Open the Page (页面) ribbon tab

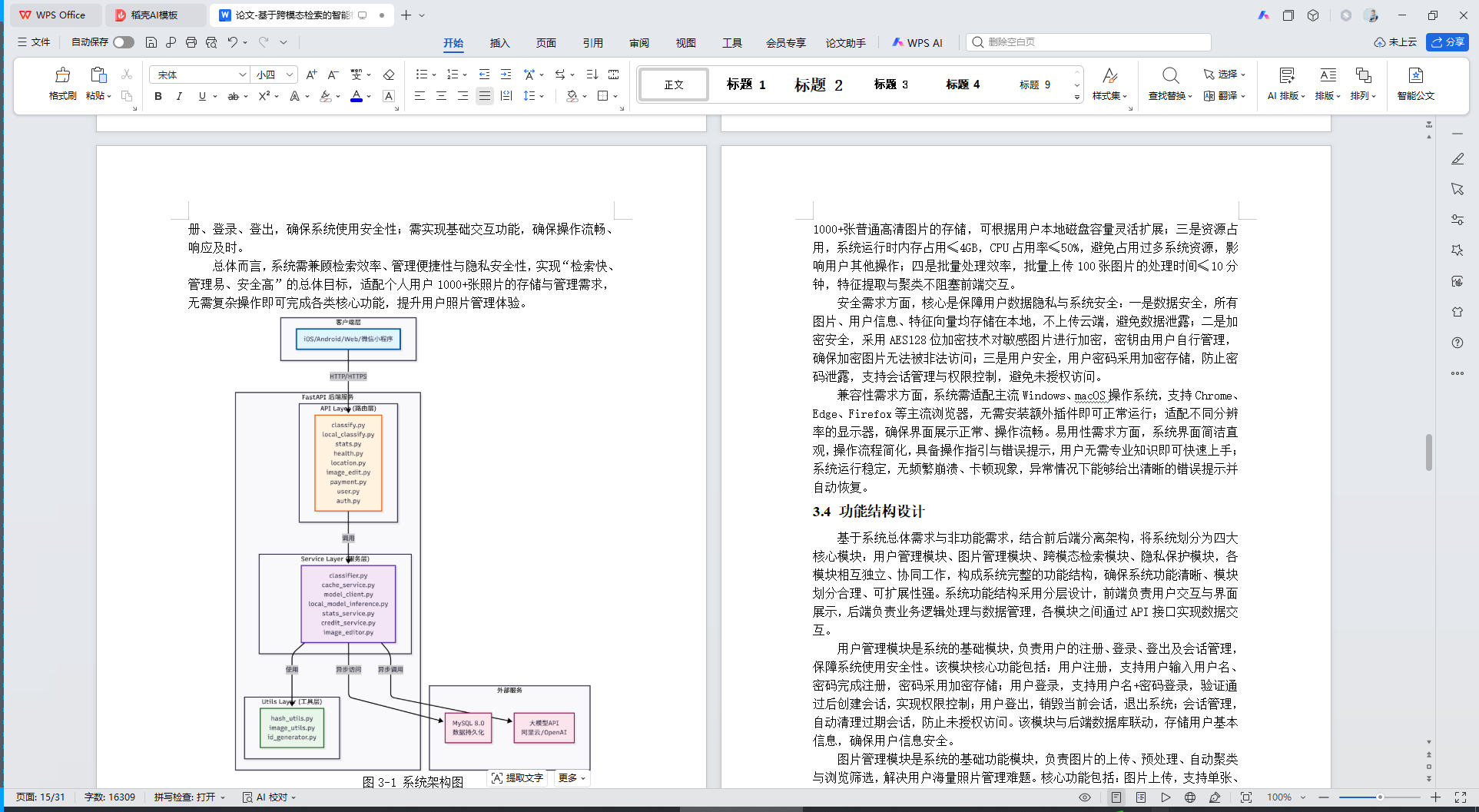(546, 43)
